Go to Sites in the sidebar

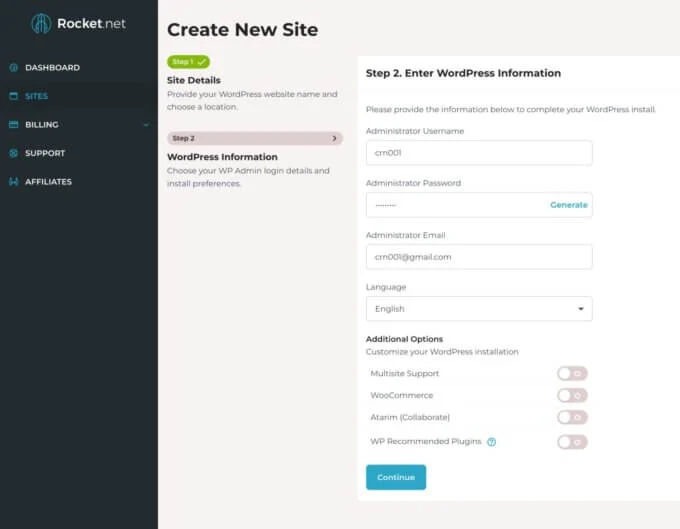36,96
